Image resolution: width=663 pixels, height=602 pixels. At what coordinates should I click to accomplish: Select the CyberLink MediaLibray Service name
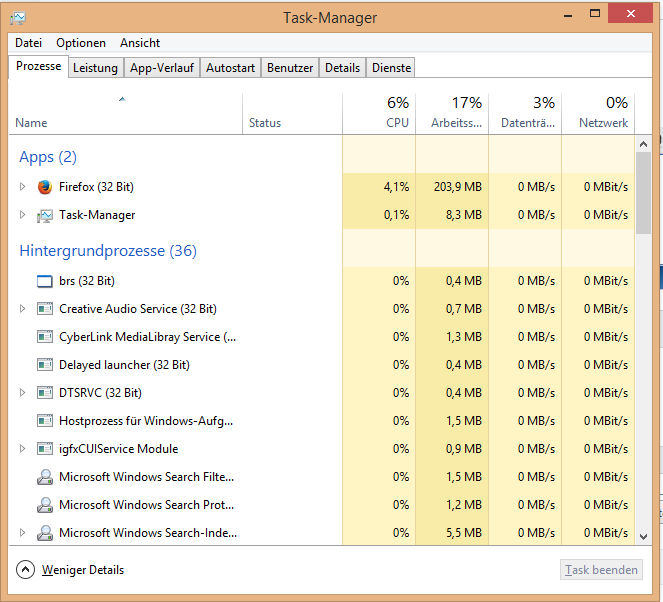click(x=148, y=337)
